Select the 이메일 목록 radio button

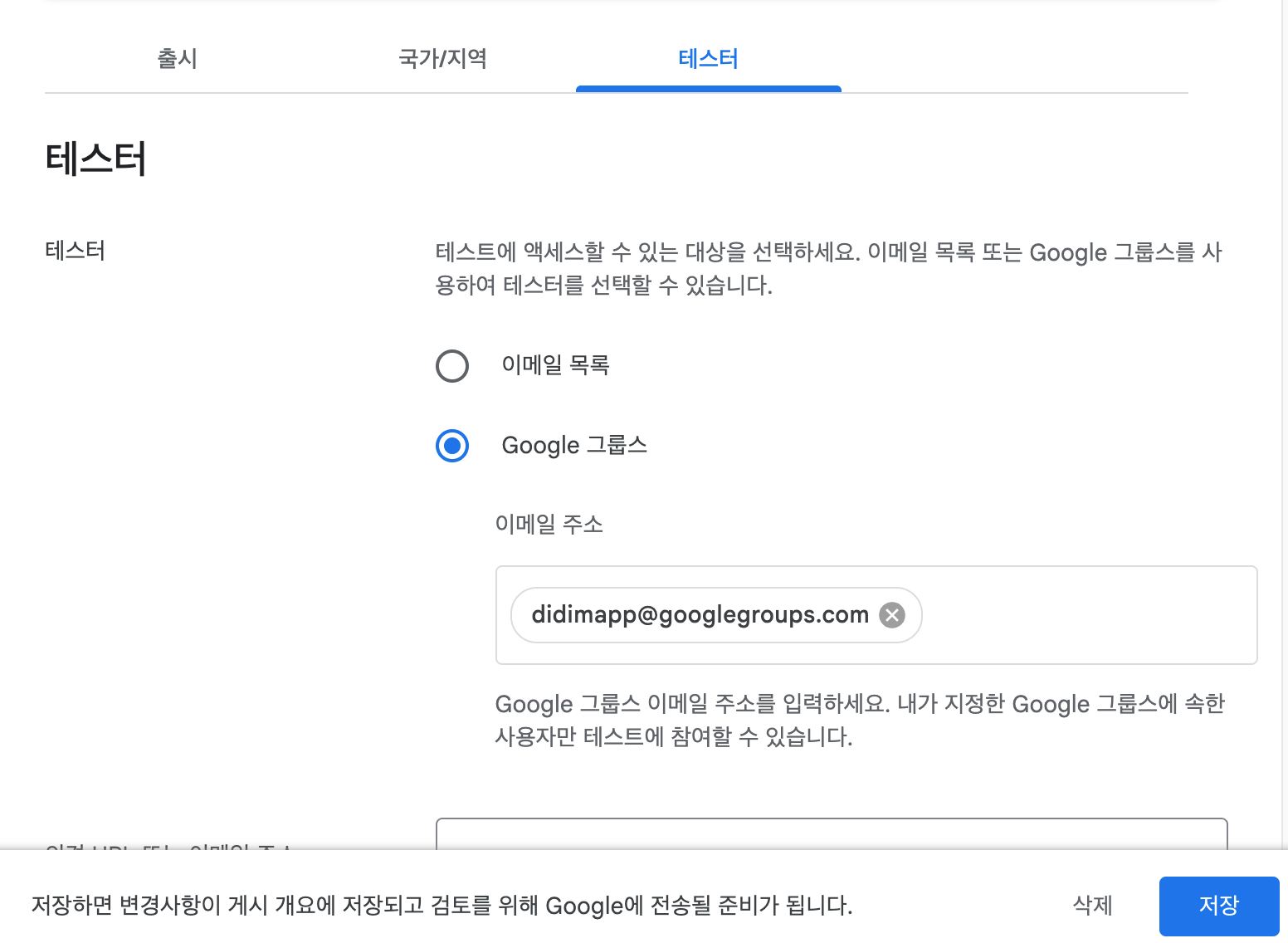pyautogui.click(x=452, y=366)
